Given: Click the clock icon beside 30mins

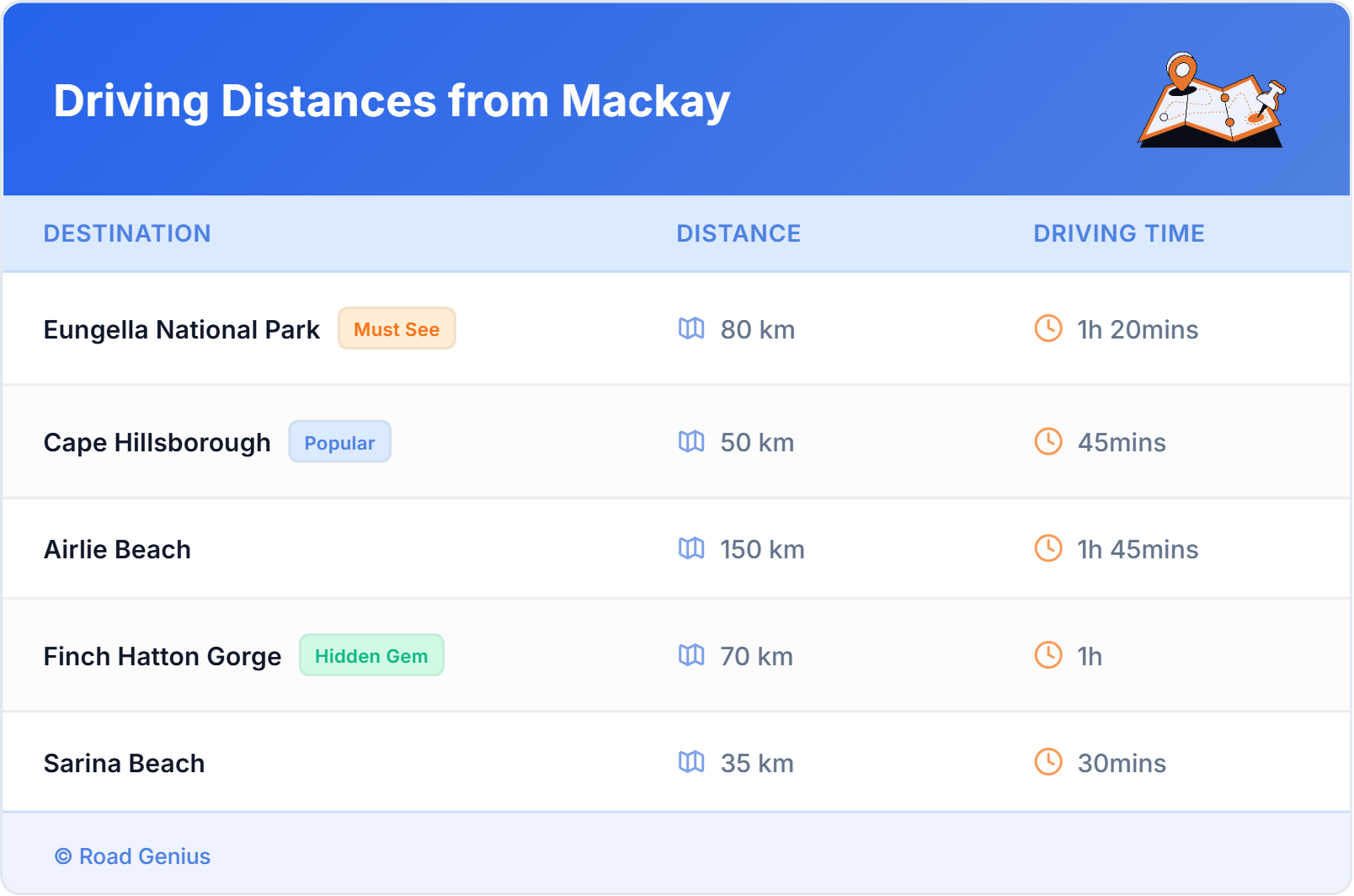Looking at the screenshot, I should pyautogui.click(x=1047, y=763).
